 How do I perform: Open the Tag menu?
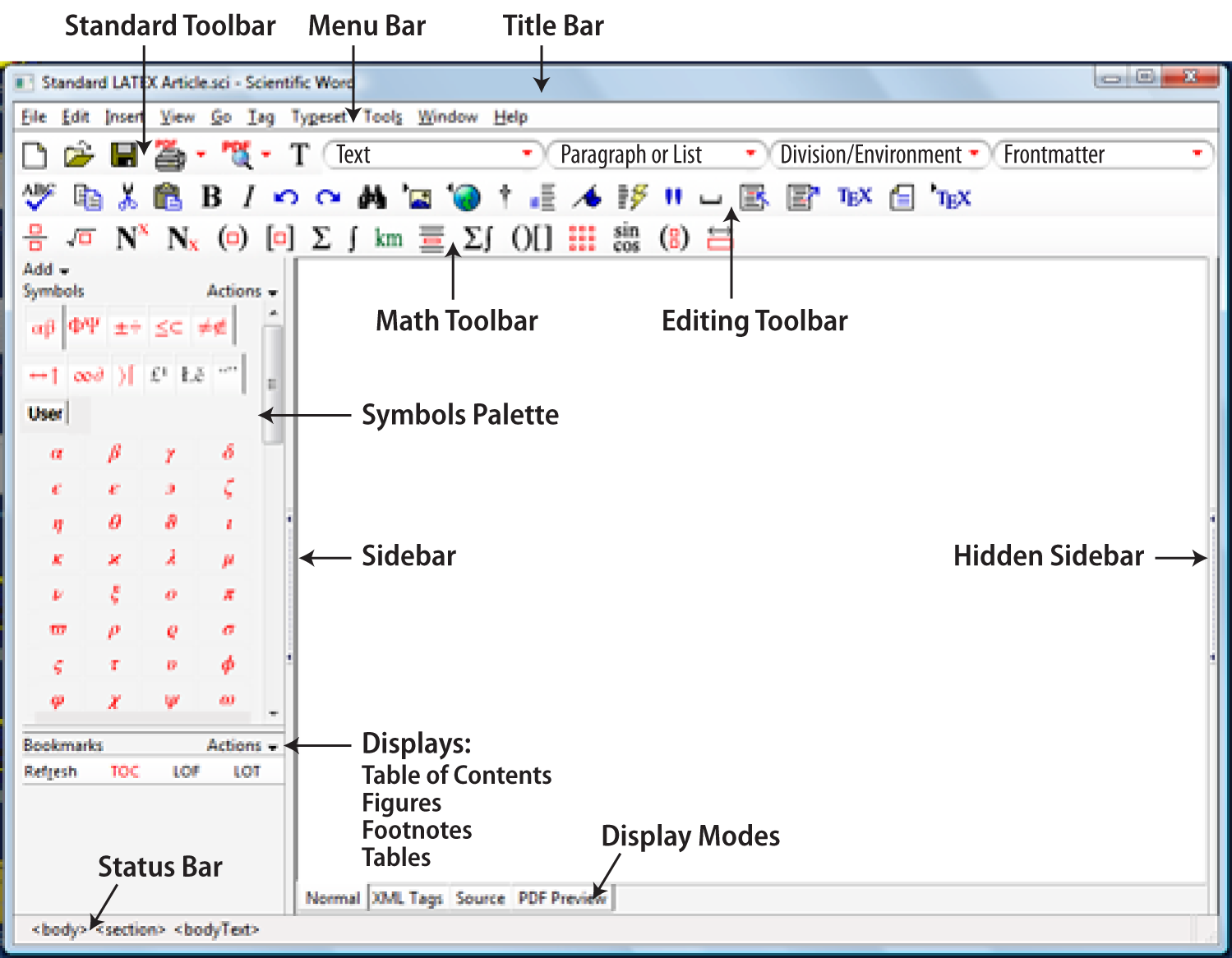pos(261,117)
